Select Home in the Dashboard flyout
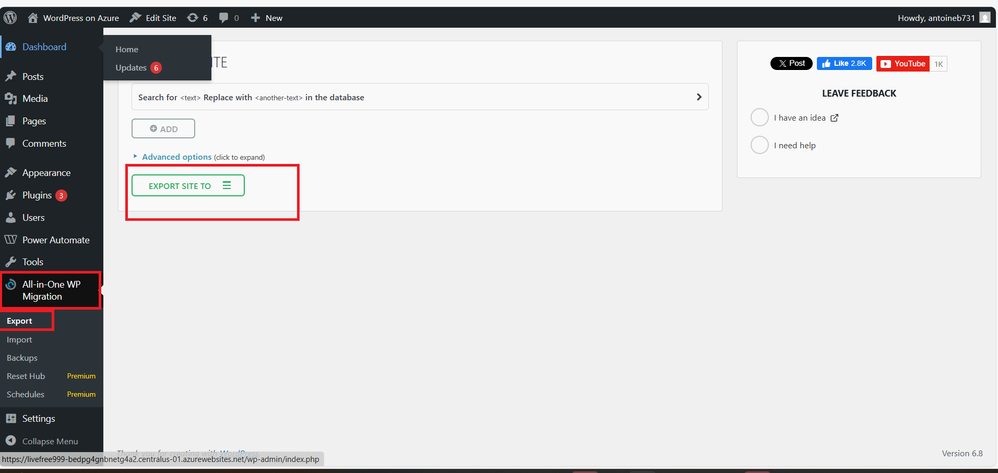 (x=127, y=49)
